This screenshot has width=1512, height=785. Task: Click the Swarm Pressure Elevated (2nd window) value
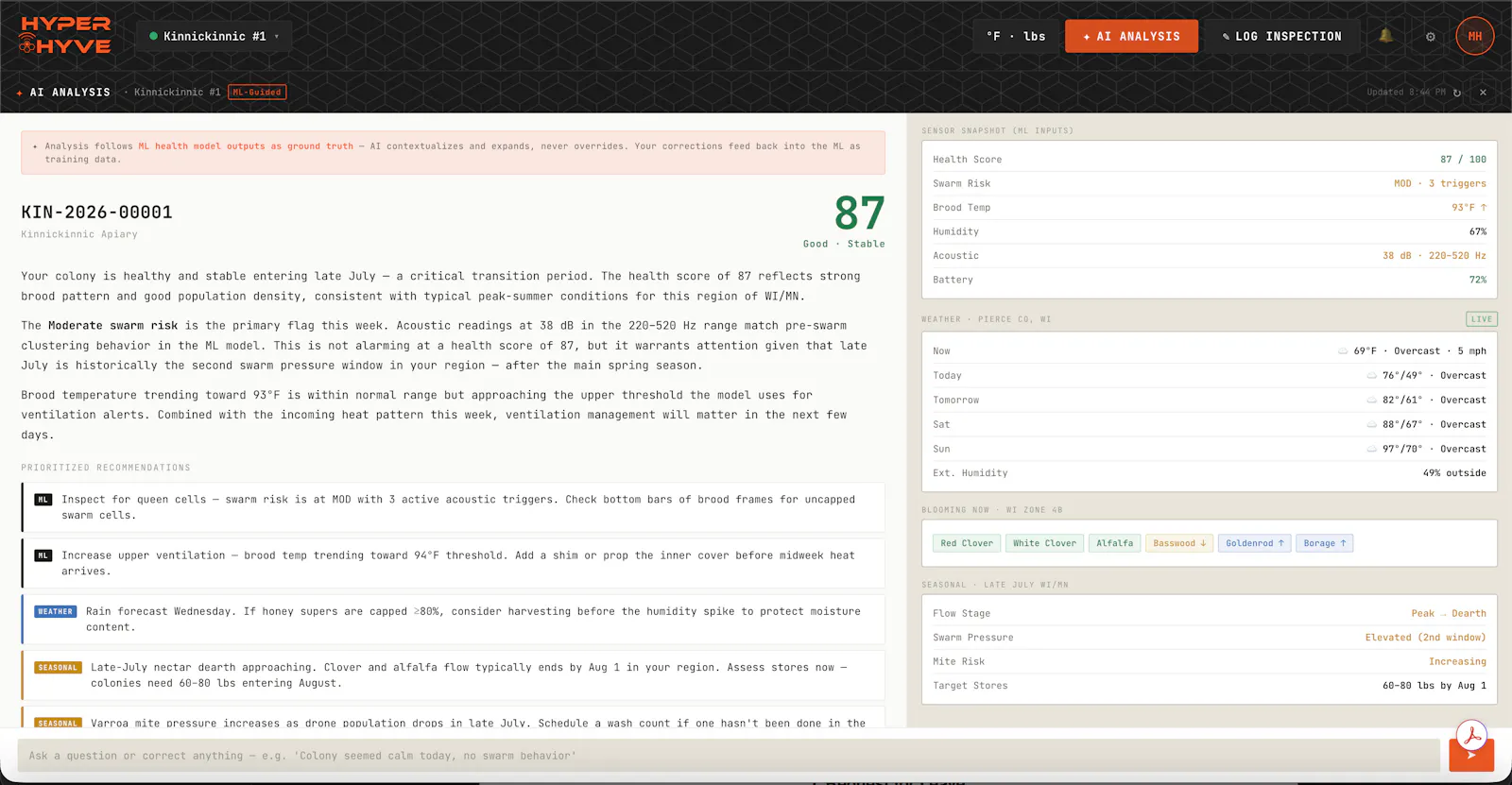coord(1425,638)
